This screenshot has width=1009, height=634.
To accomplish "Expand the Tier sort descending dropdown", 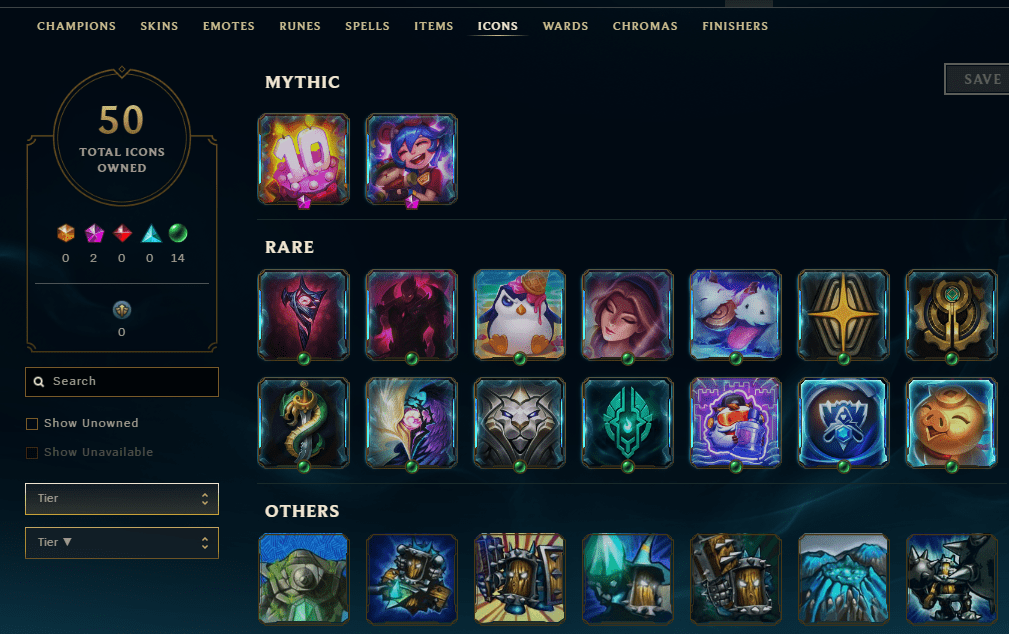I will pos(122,543).
